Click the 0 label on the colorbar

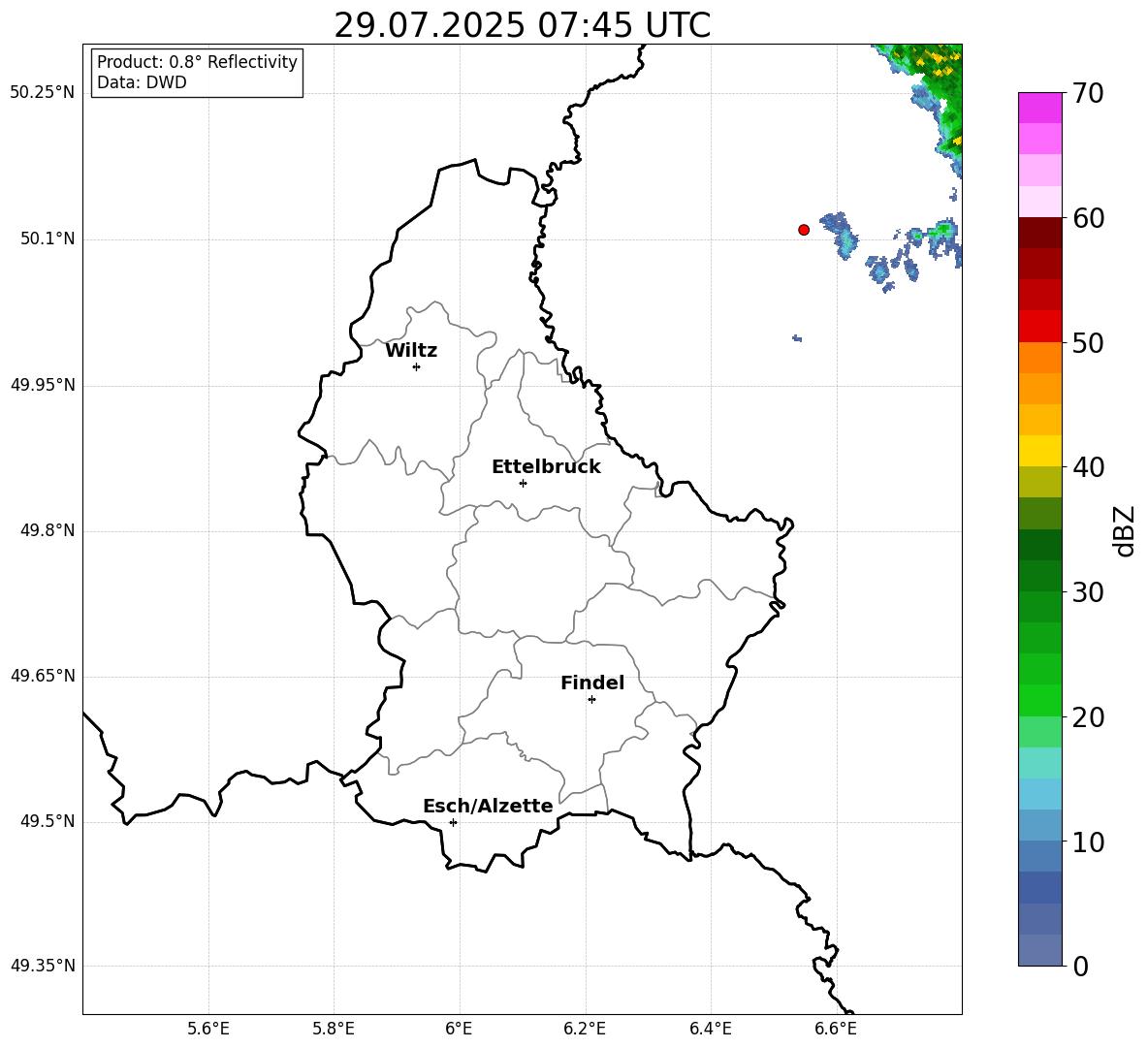1080,966
